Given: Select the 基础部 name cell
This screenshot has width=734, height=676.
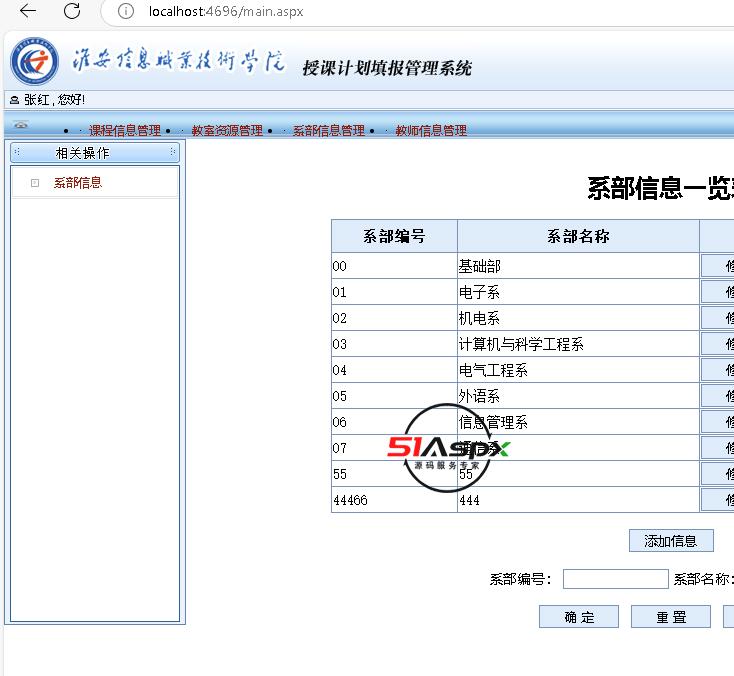Looking at the screenshot, I should tap(578, 266).
